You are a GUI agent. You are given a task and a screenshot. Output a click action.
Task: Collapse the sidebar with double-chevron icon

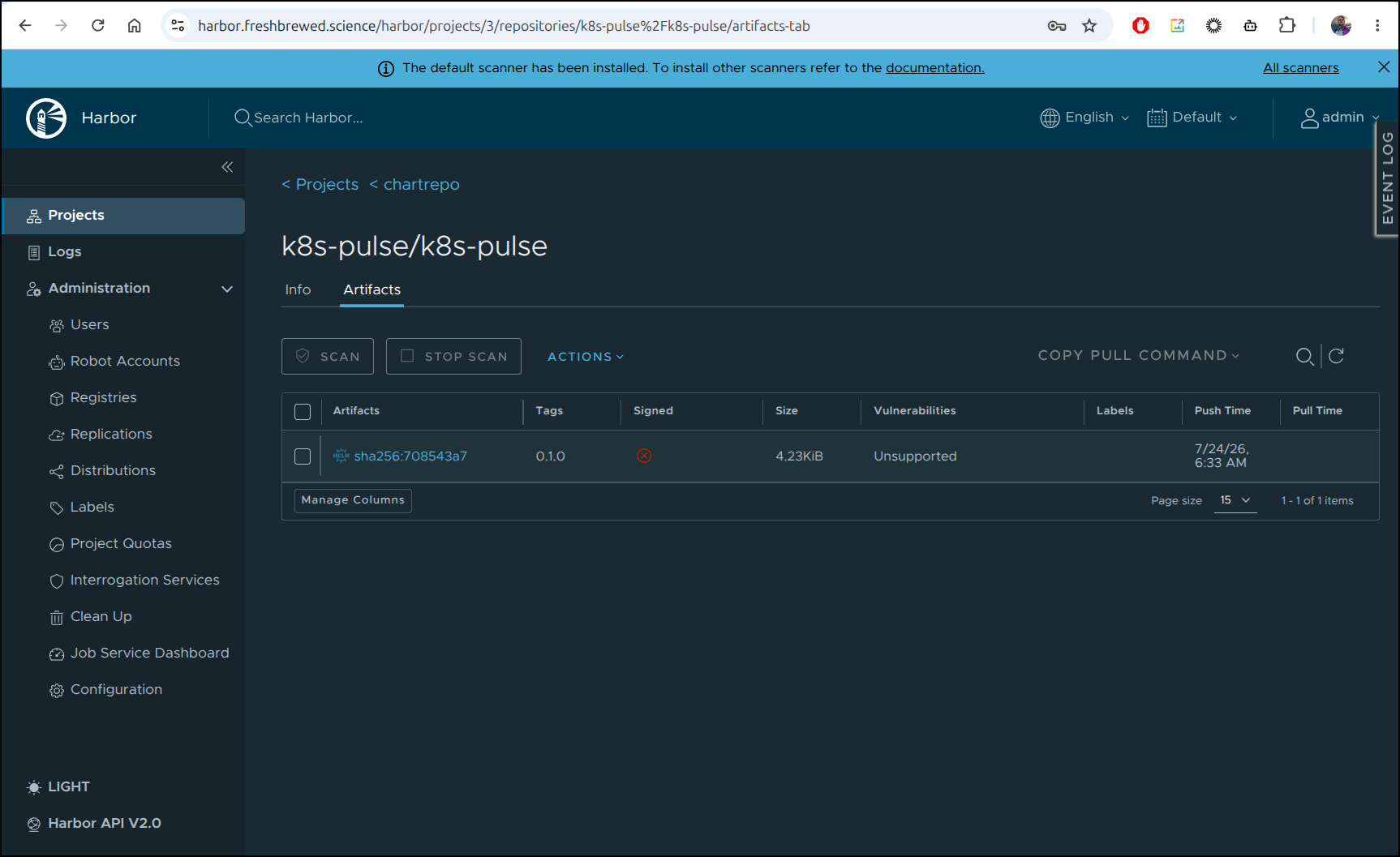(227, 167)
